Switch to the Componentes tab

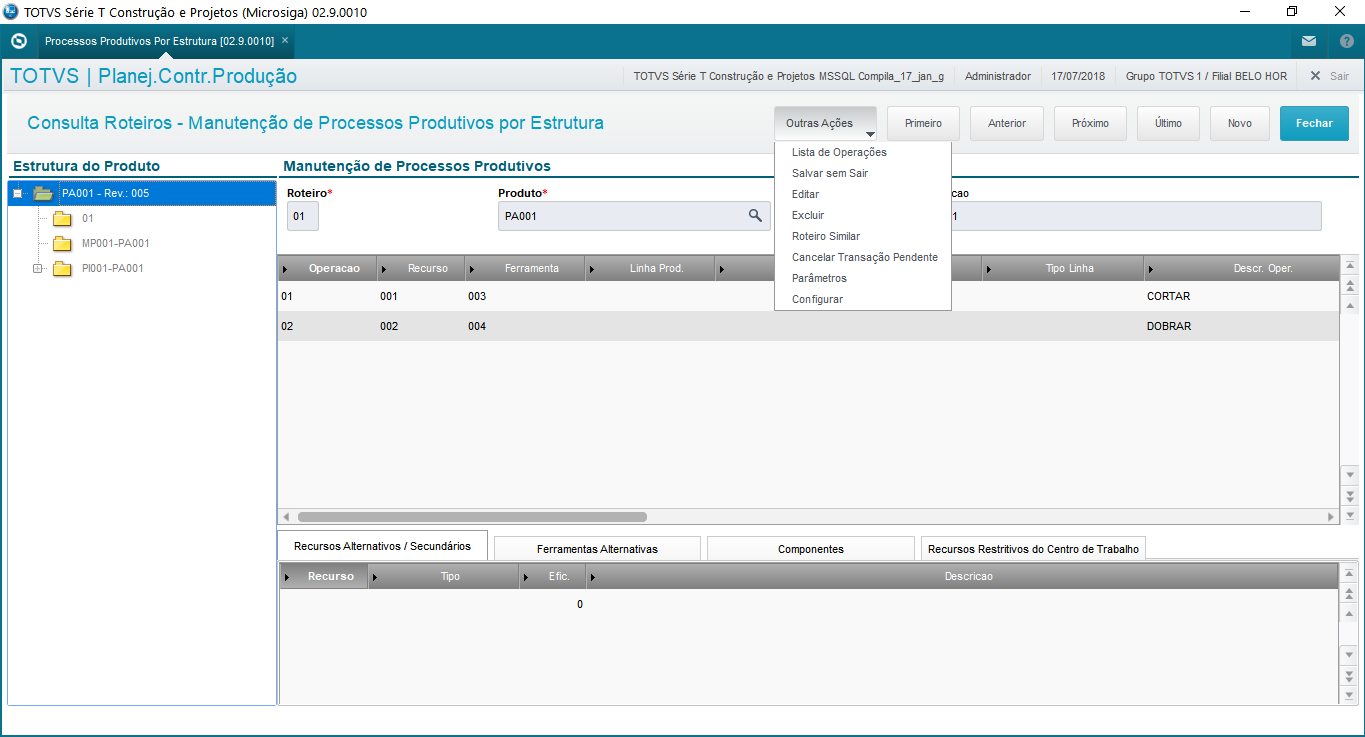tap(811, 549)
